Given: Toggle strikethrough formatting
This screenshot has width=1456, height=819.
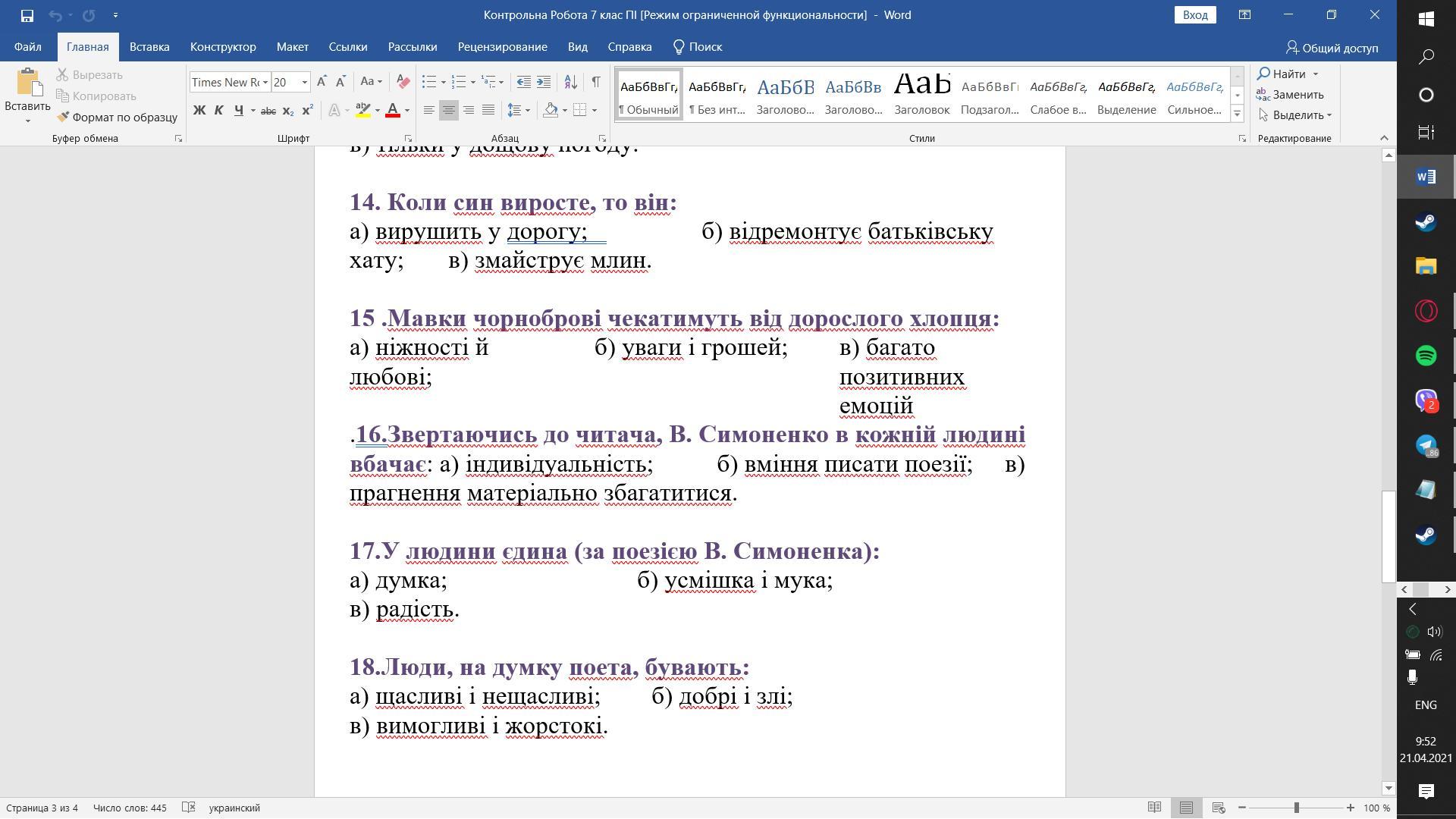Looking at the screenshot, I should (268, 111).
